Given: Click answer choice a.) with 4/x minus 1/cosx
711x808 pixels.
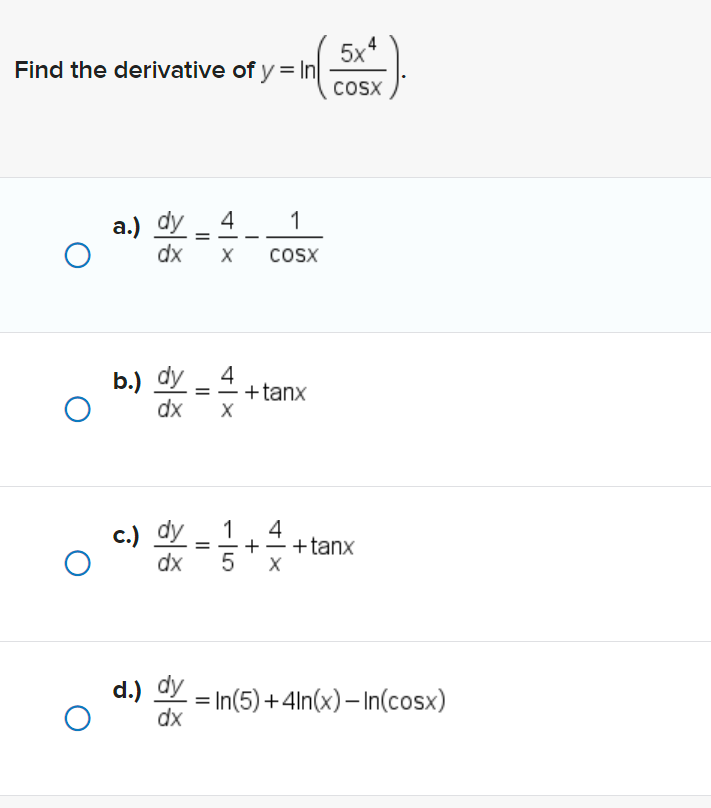Looking at the screenshot, I should coord(237,238).
